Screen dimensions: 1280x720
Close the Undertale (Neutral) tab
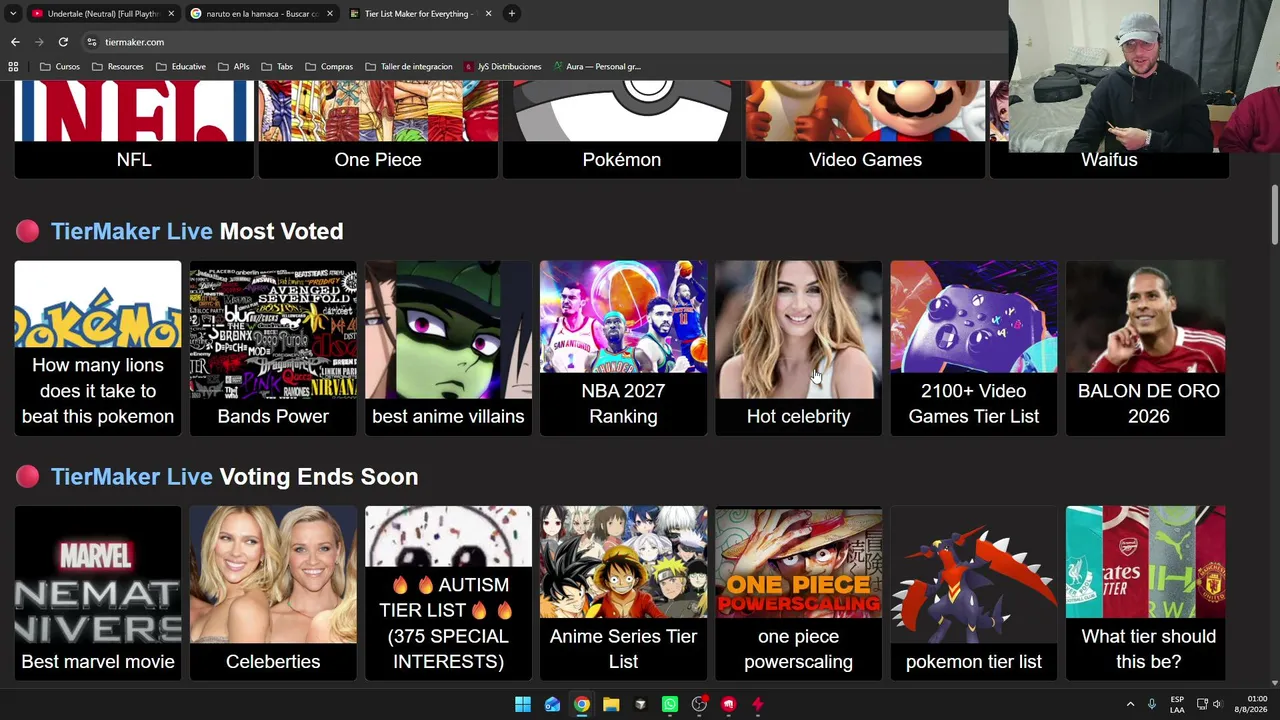point(171,14)
